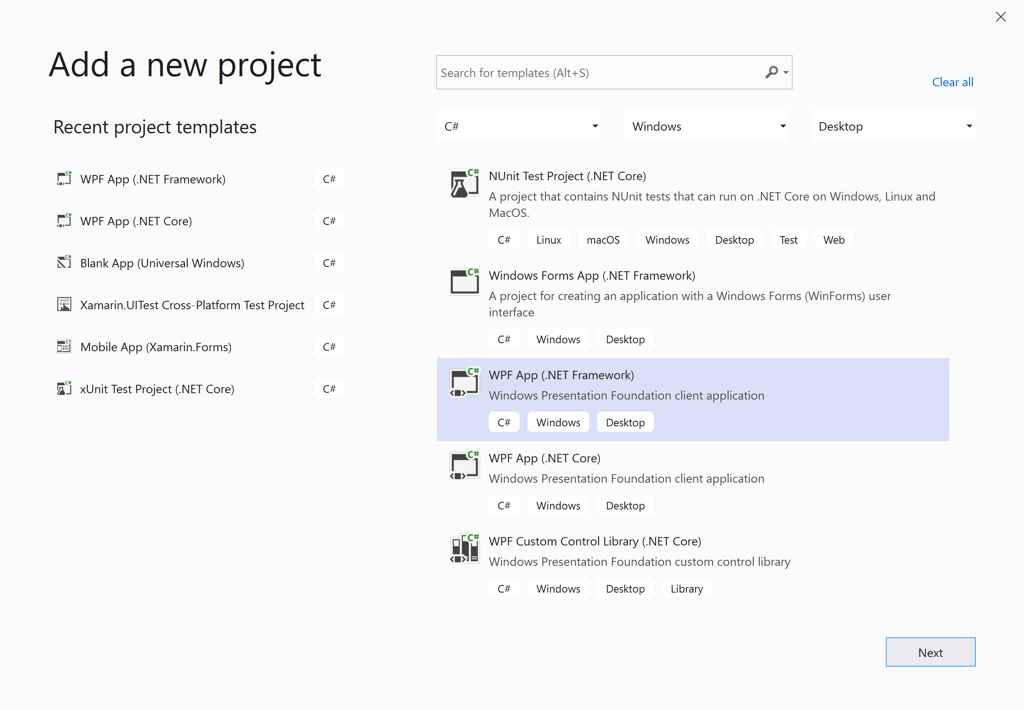Click the Blank App (Universal Windows) recent icon
Screen dimensions: 1024x710
[65, 262]
